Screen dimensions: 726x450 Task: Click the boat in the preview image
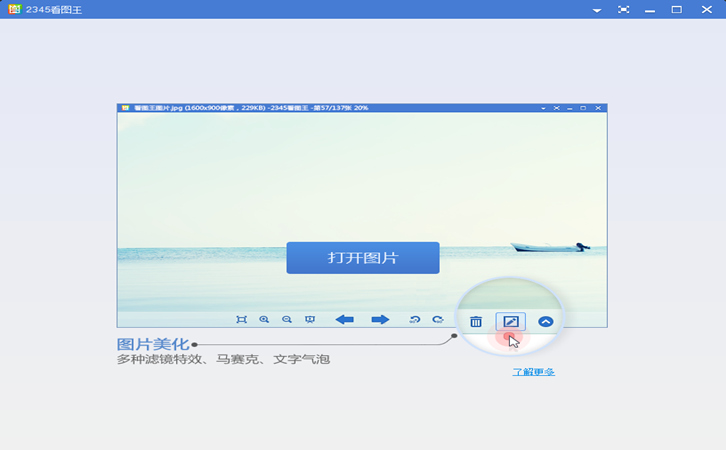click(x=548, y=246)
